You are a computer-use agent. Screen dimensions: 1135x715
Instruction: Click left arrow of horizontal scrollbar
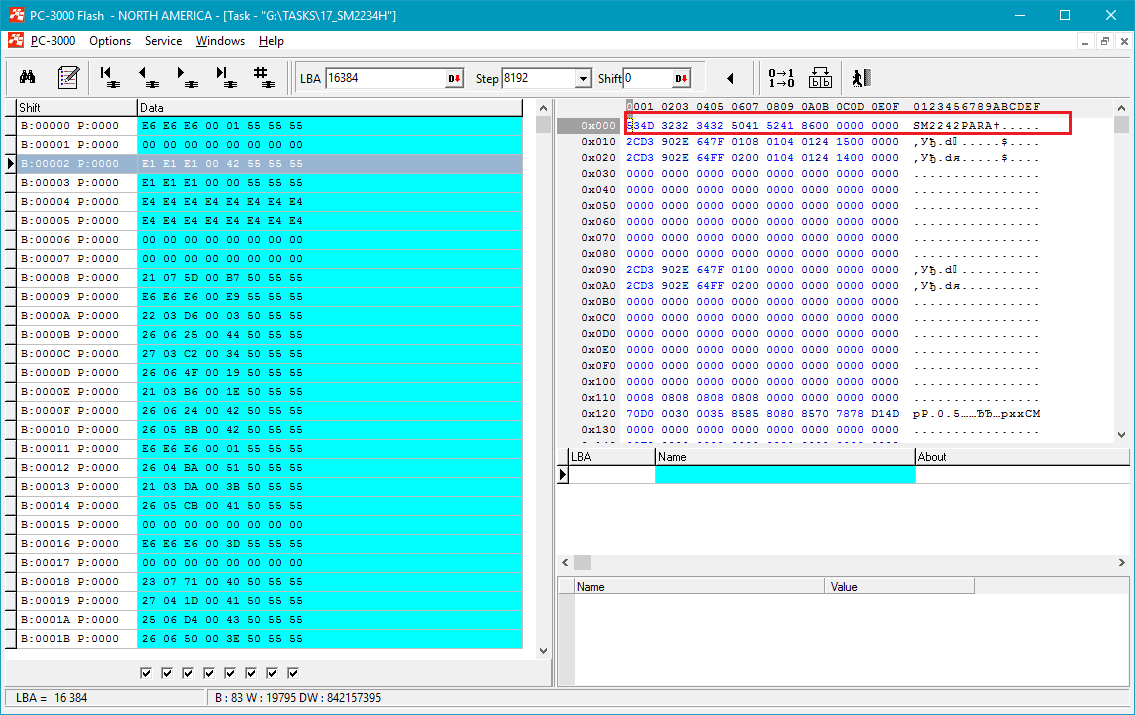pos(565,562)
